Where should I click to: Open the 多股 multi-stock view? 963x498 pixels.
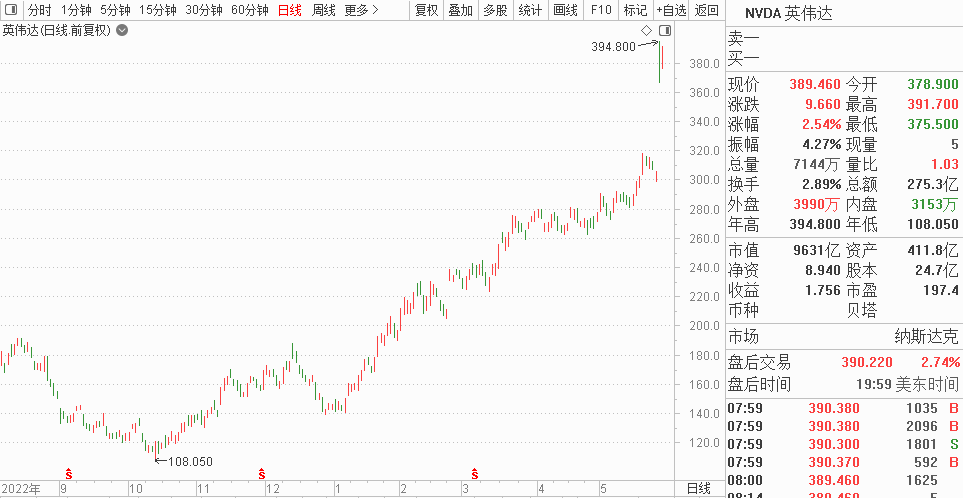tap(496, 10)
